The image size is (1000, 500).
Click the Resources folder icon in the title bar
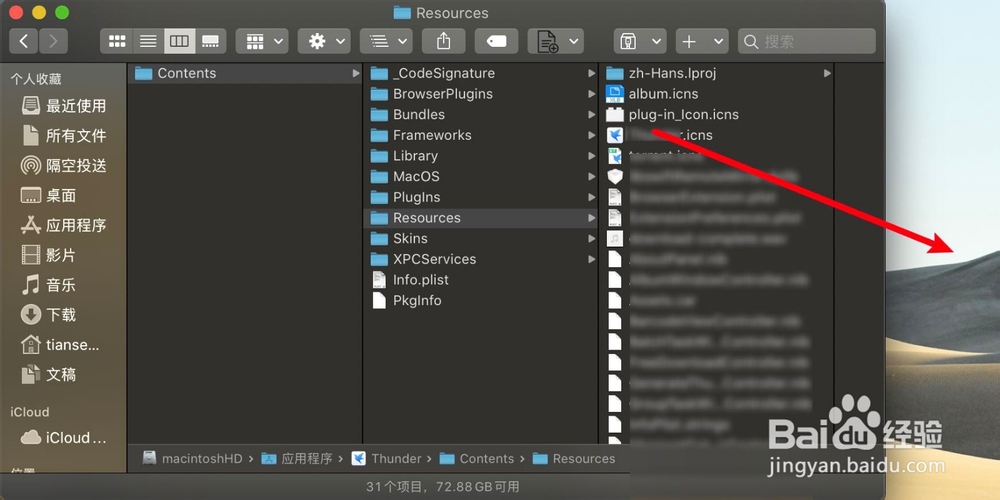pos(402,13)
